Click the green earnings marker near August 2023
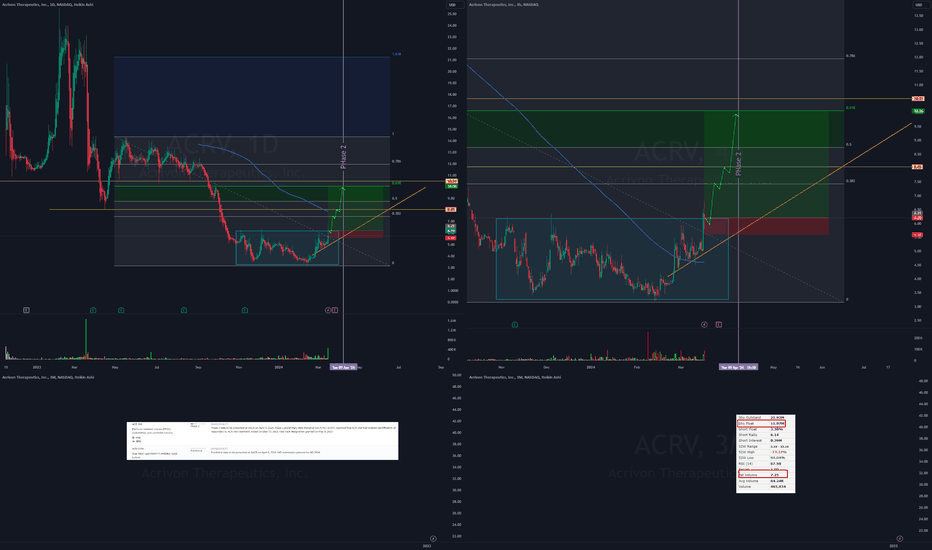The height and width of the screenshot is (550, 932). (184, 310)
